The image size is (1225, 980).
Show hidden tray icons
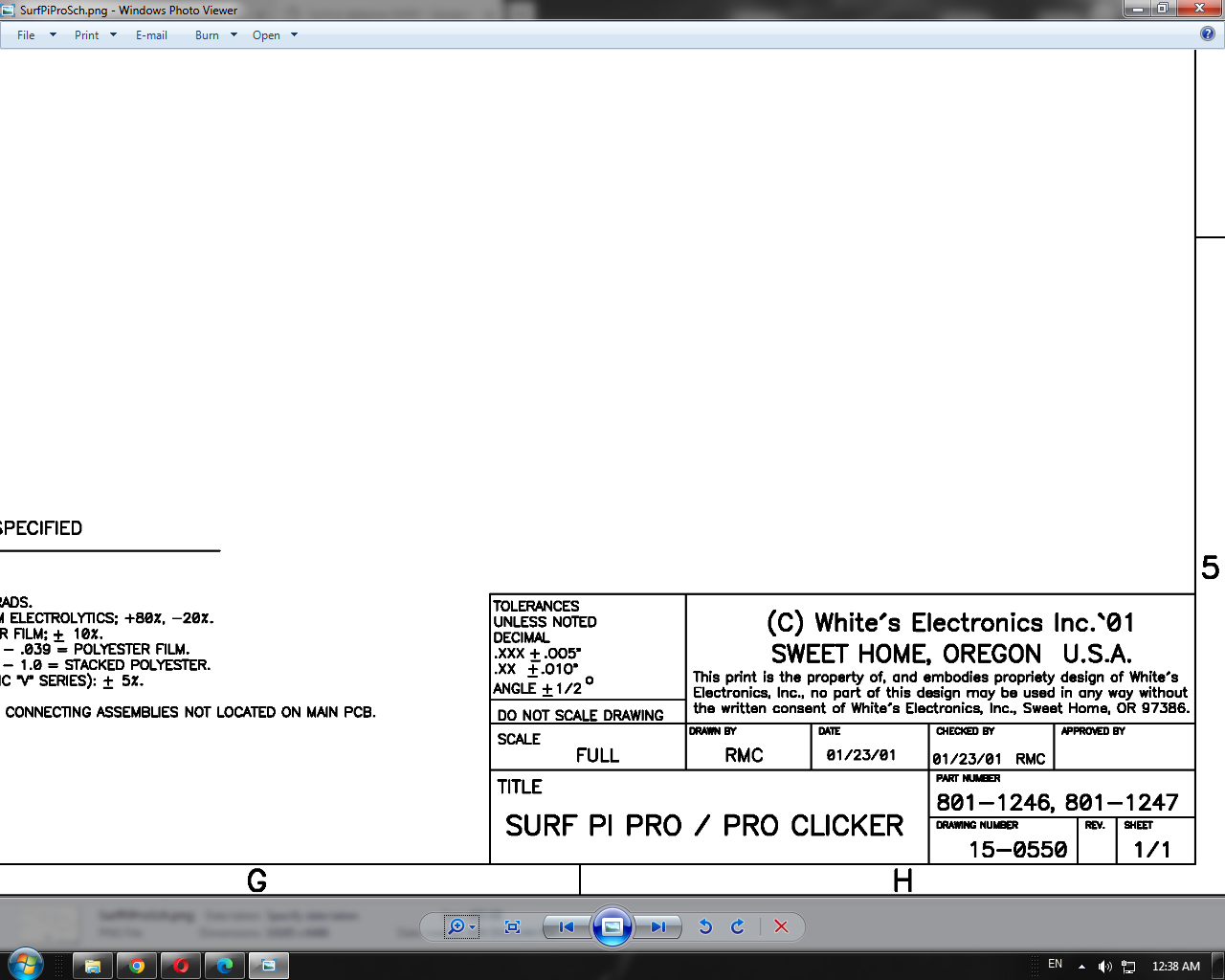(1081, 967)
